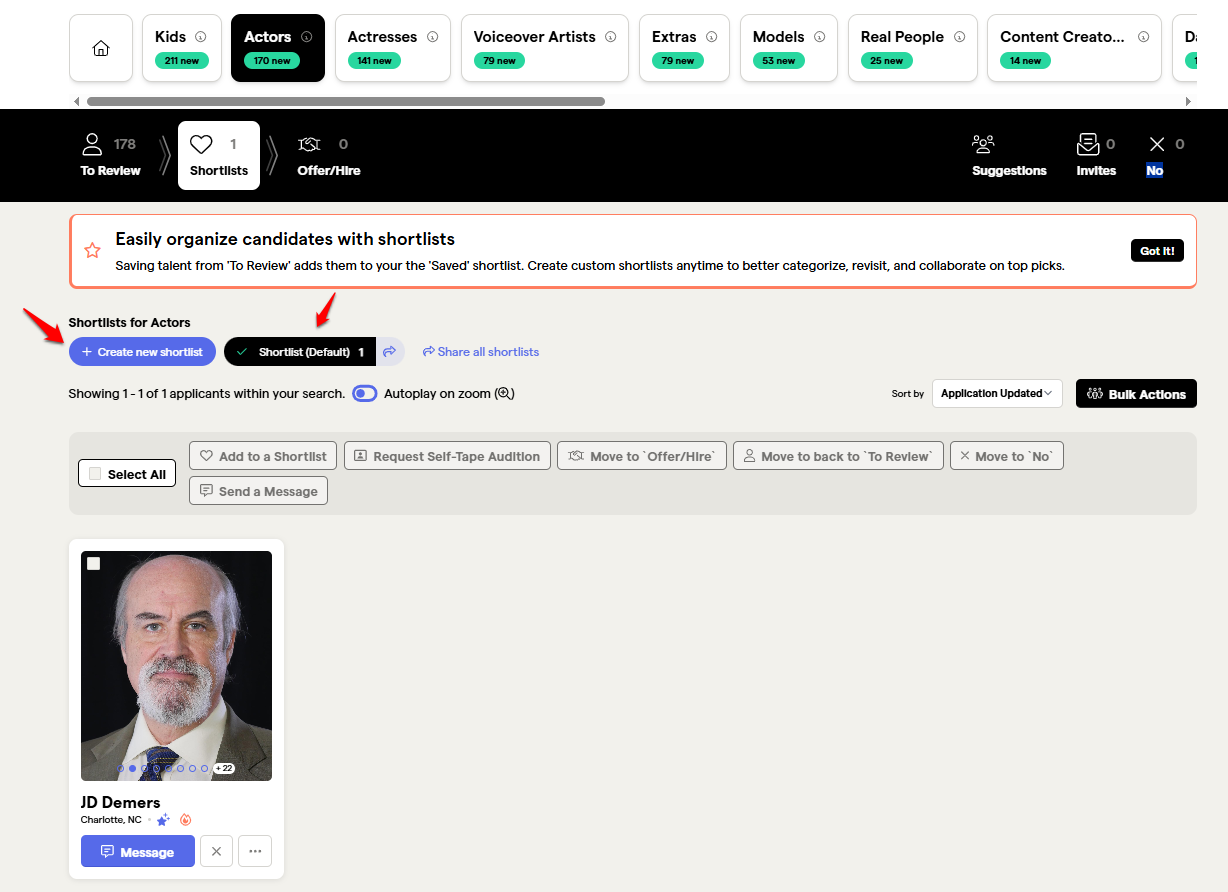Click the X reject button on JD Demers card
The height and width of the screenshot is (892, 1228).
pos(217,852)
